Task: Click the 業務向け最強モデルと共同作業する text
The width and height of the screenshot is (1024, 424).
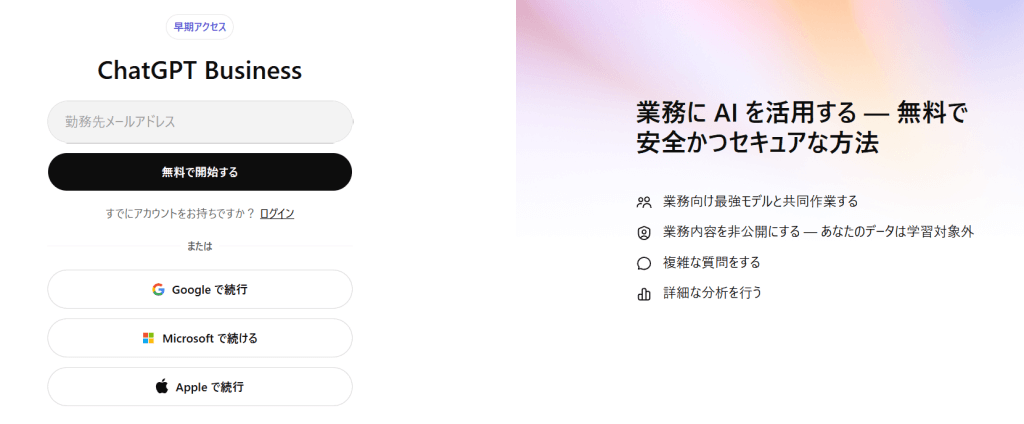Action: click(x=760, y=202)
